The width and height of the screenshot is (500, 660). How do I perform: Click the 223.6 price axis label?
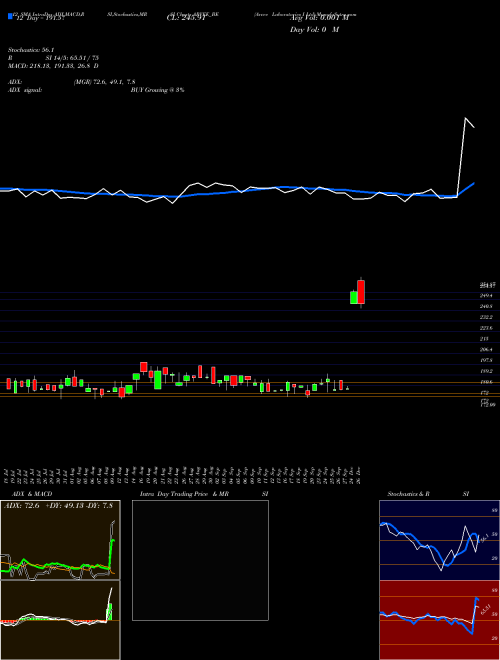point(486,328)
